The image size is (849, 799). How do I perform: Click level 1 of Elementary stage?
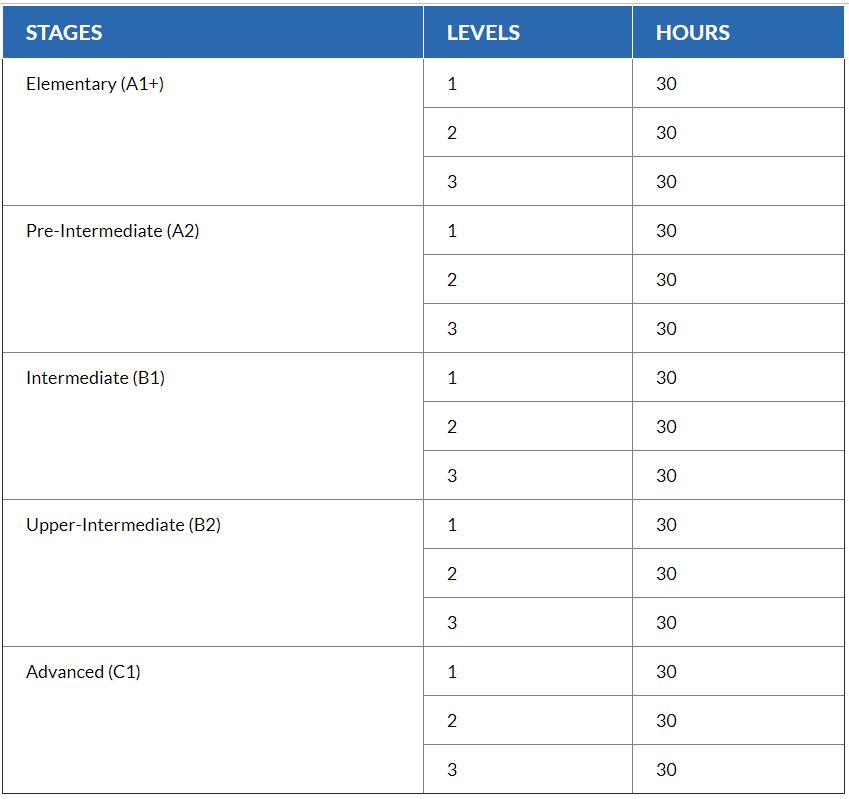(x=528, y=83)
